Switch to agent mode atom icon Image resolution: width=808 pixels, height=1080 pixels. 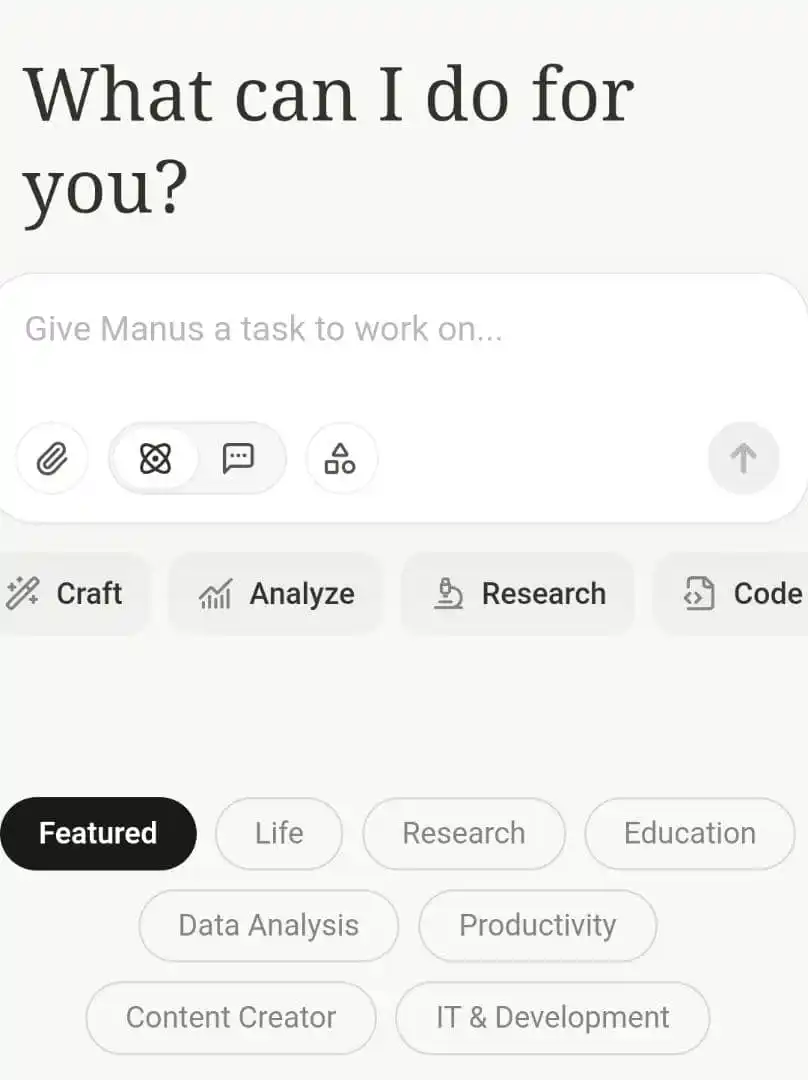[x=155, y=458]
